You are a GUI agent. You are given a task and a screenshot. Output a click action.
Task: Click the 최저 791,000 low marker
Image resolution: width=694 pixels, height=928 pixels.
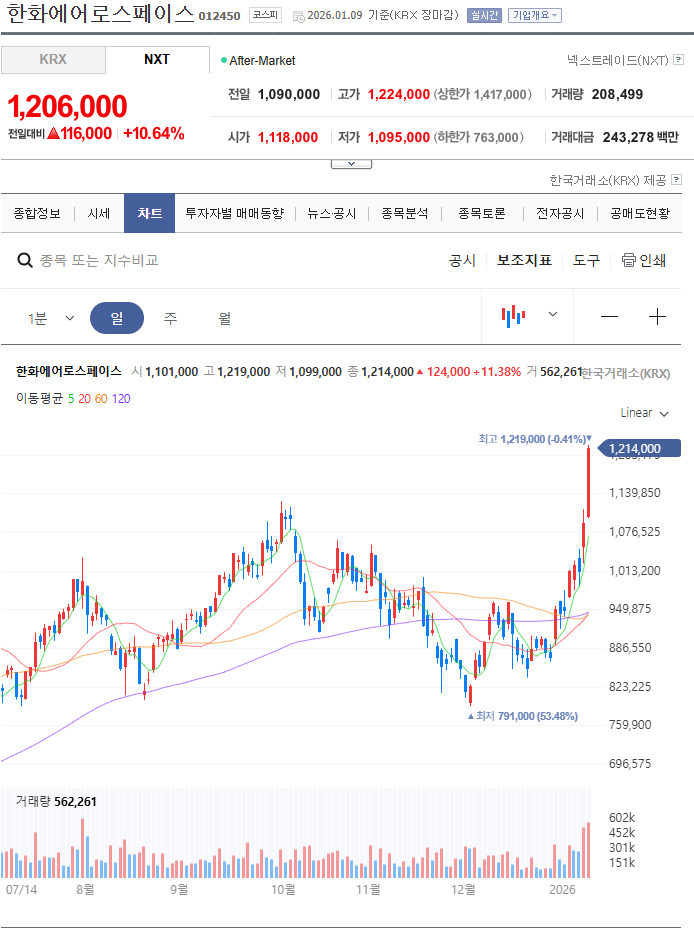[522, 716]
